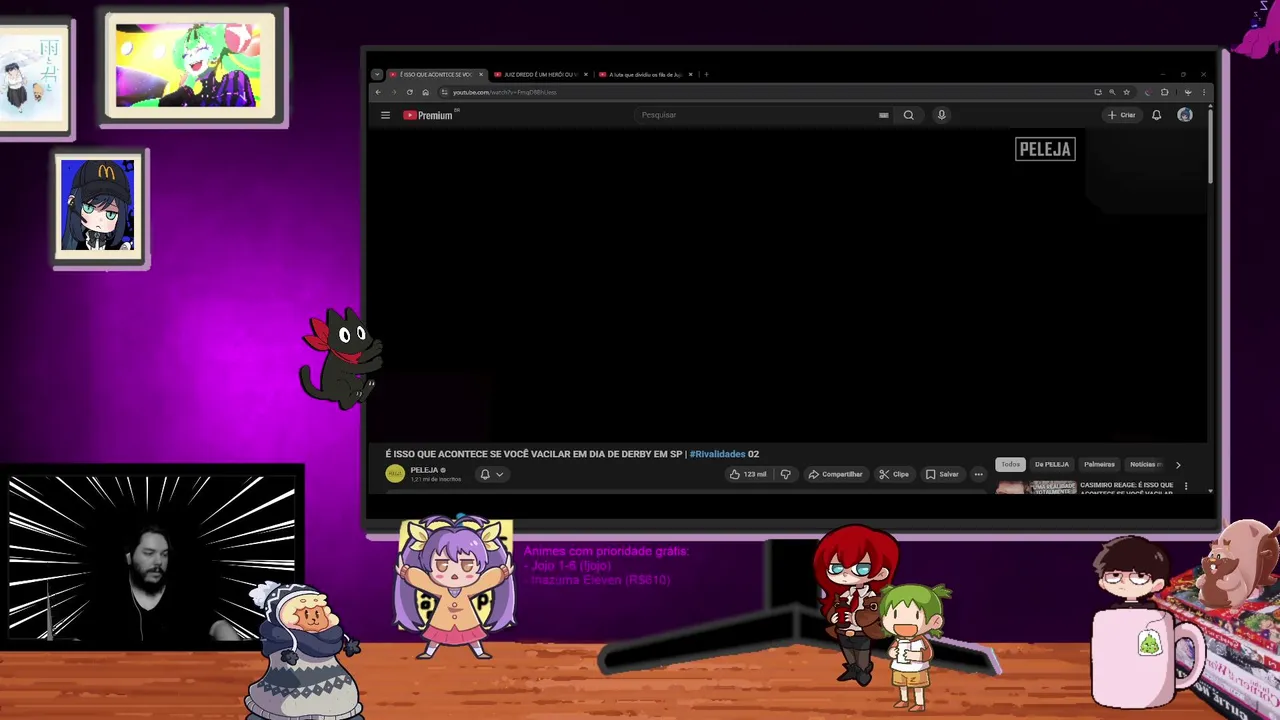Bookmark this page with star icon
This screenshot has height=720, width=1280.
1126,92
